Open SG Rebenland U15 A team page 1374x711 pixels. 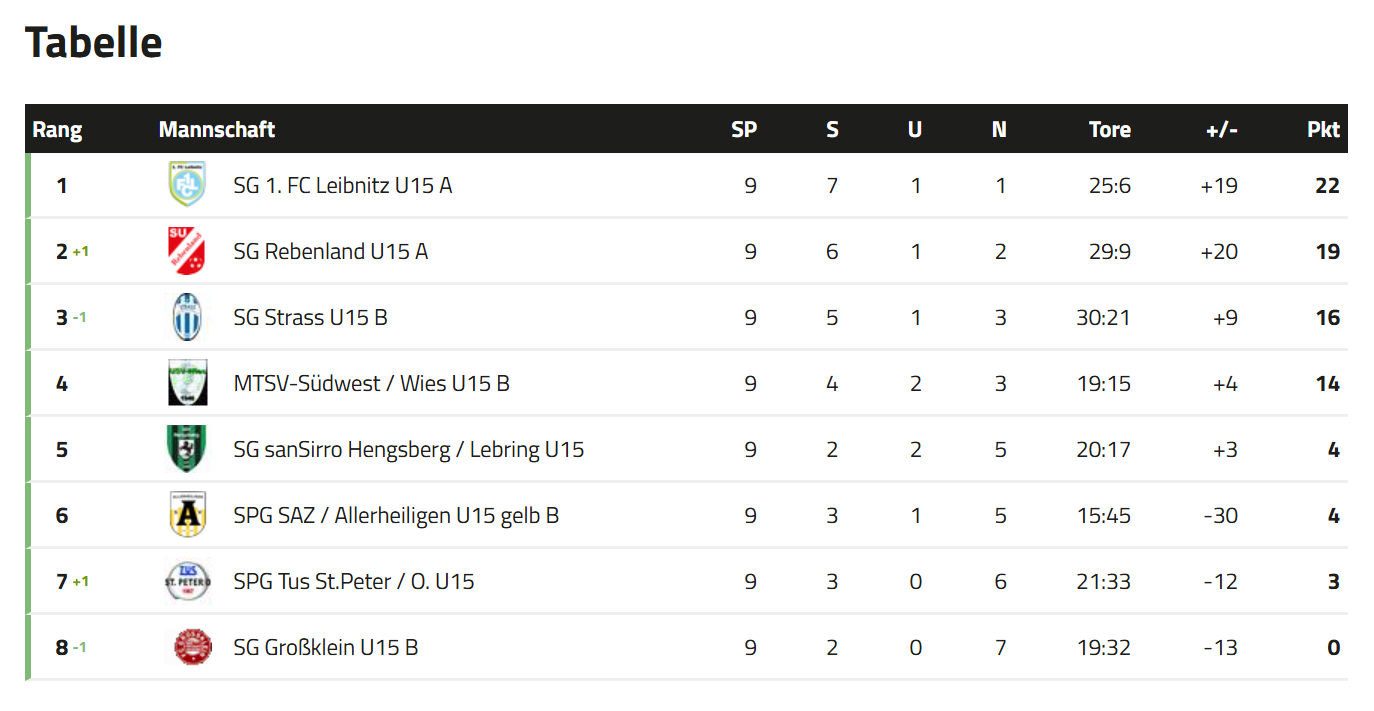click(331, 251)
